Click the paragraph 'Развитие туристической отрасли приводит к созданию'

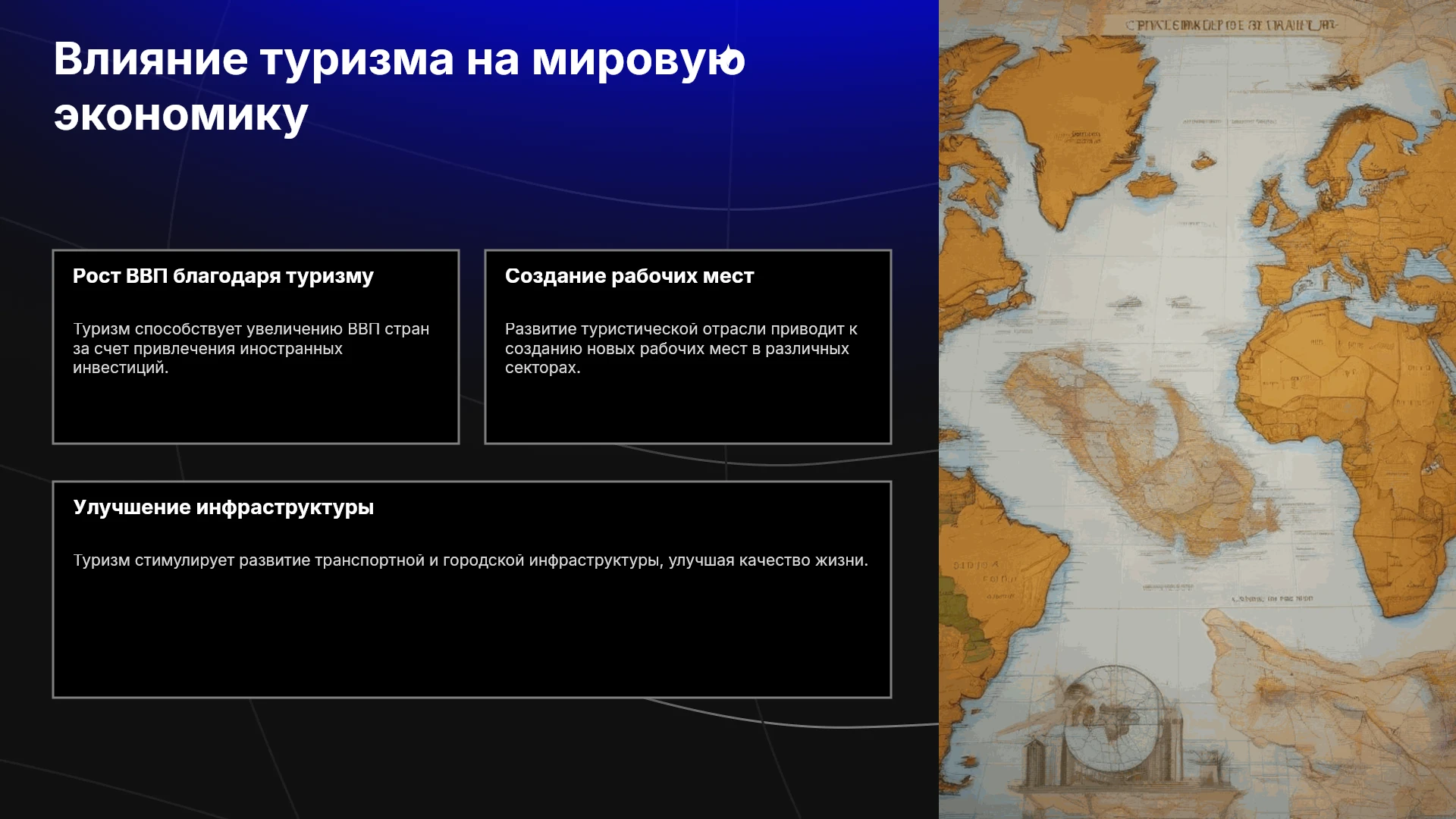pos(681,348)
